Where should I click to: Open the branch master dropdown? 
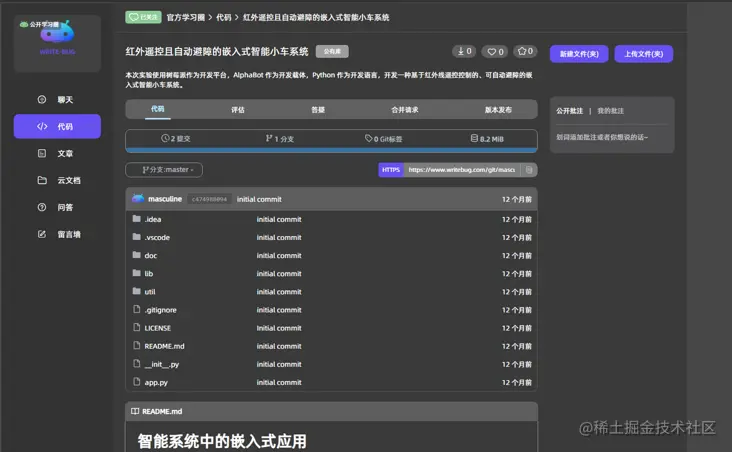pos(164,170)
